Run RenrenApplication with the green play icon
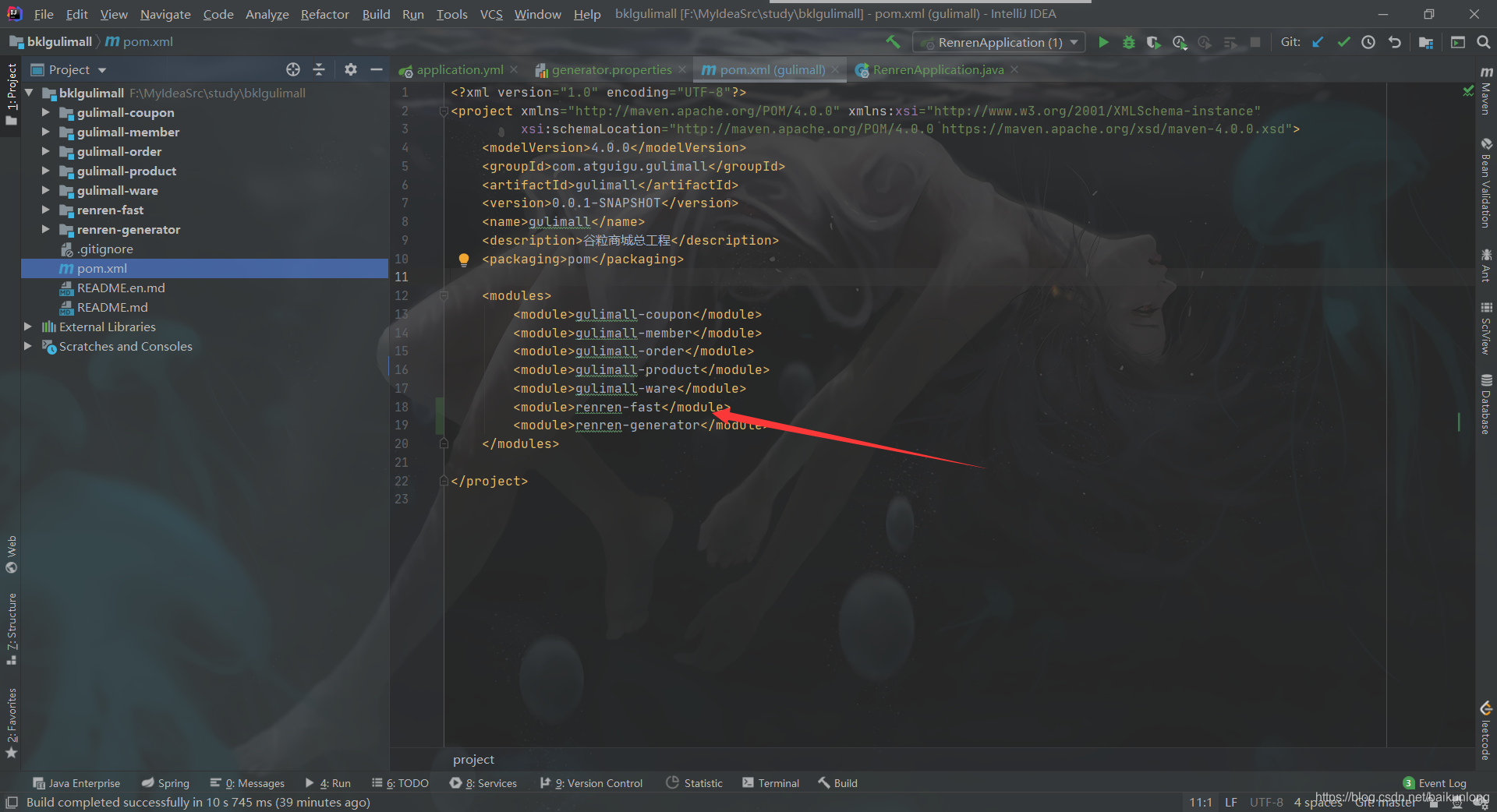This screenshot has height=812, width=1497. click(x=1103, y=42)
